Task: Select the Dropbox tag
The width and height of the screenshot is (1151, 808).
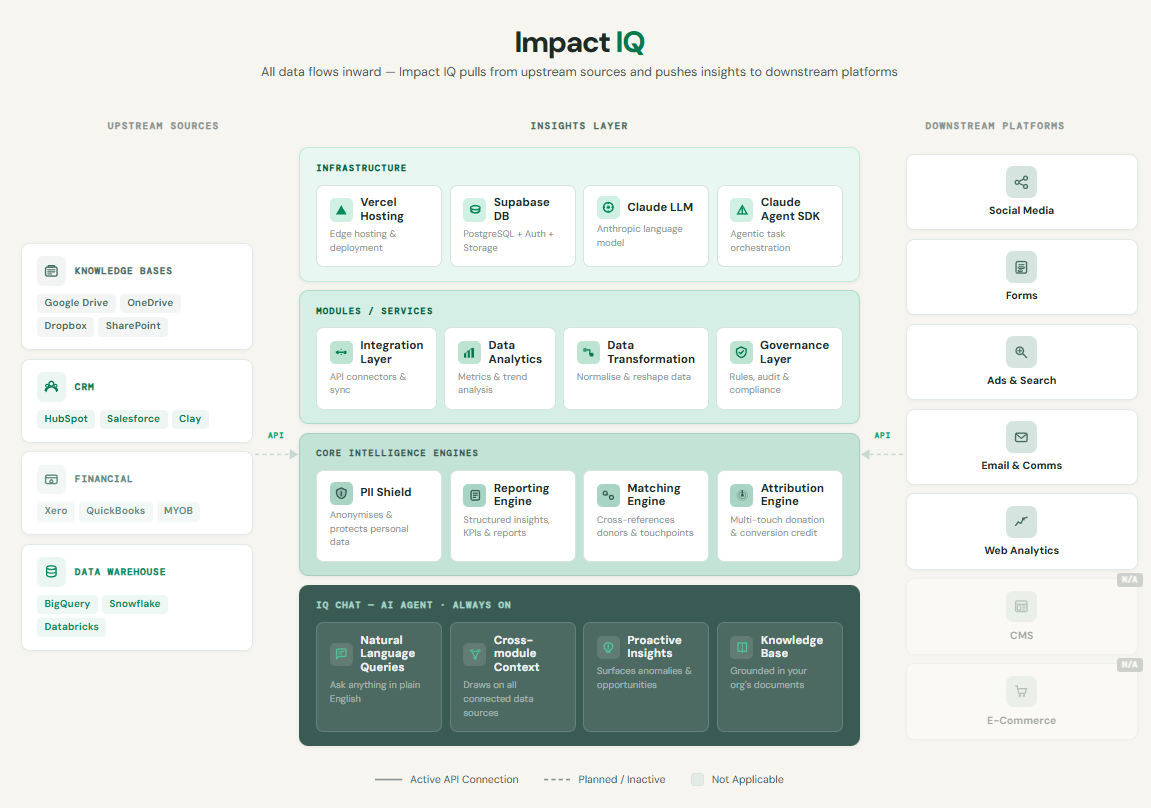Action: coord(65,326)
